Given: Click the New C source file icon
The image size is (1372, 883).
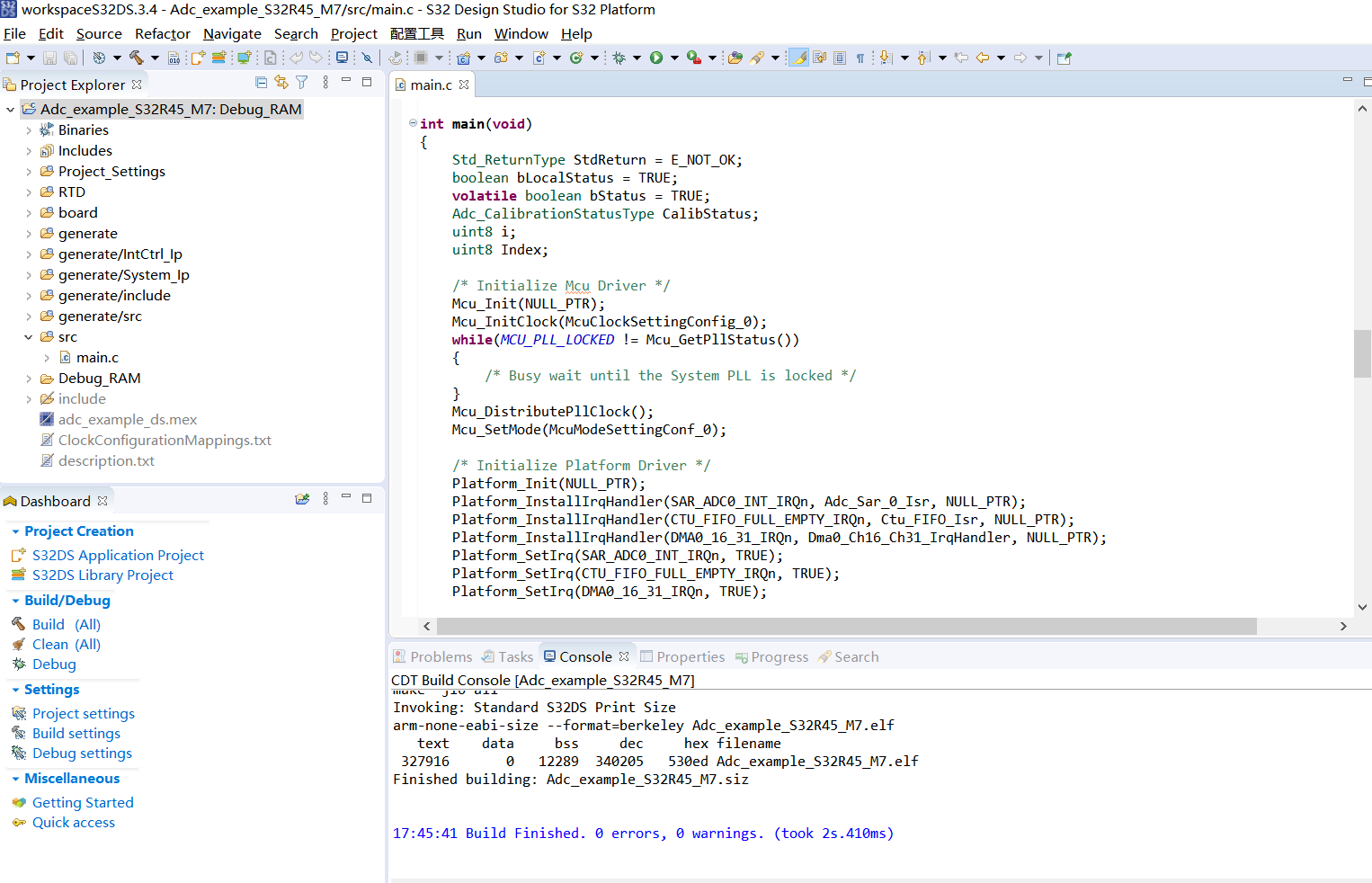Looking at the screenshot, I should [539, 58].
